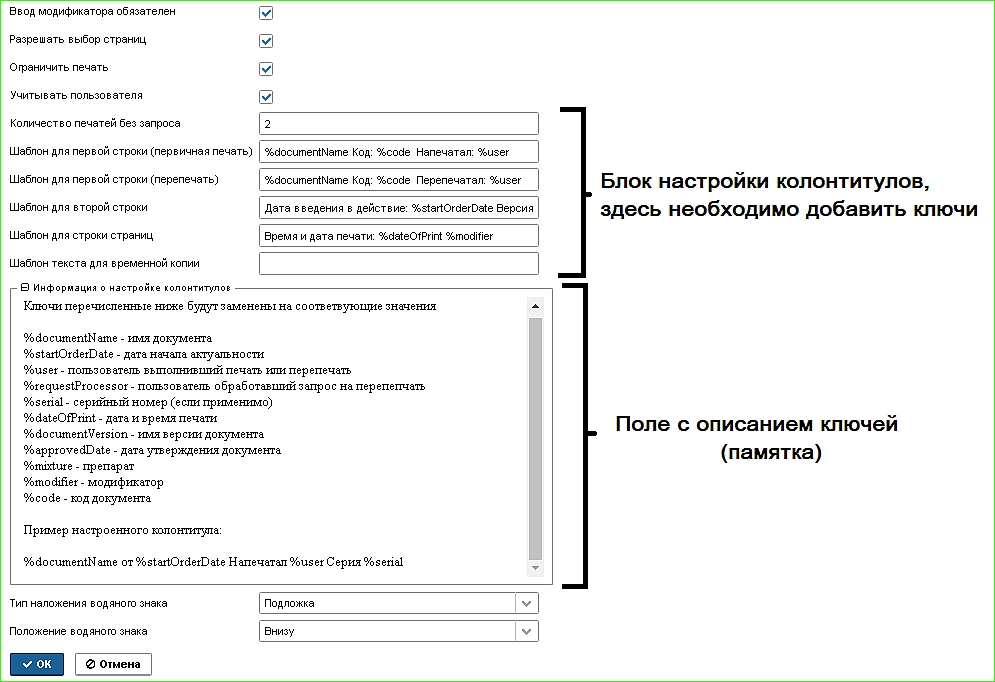Click "%mixture - препарат" line
This screenshot has height=682, width=995.
pos(79,466)
